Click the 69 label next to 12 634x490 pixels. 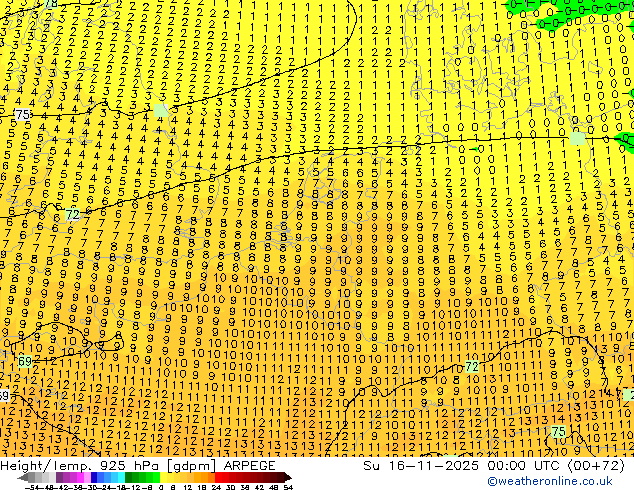[x=25, y=361]
